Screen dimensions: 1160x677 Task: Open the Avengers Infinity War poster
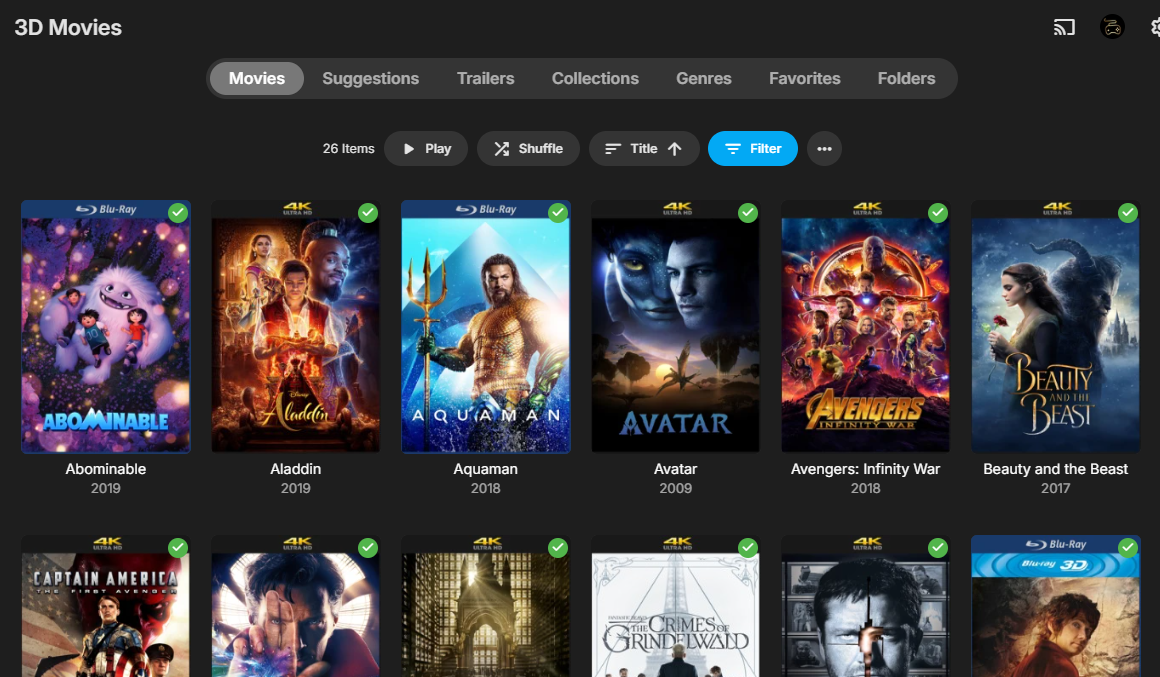tap(866, 326)
